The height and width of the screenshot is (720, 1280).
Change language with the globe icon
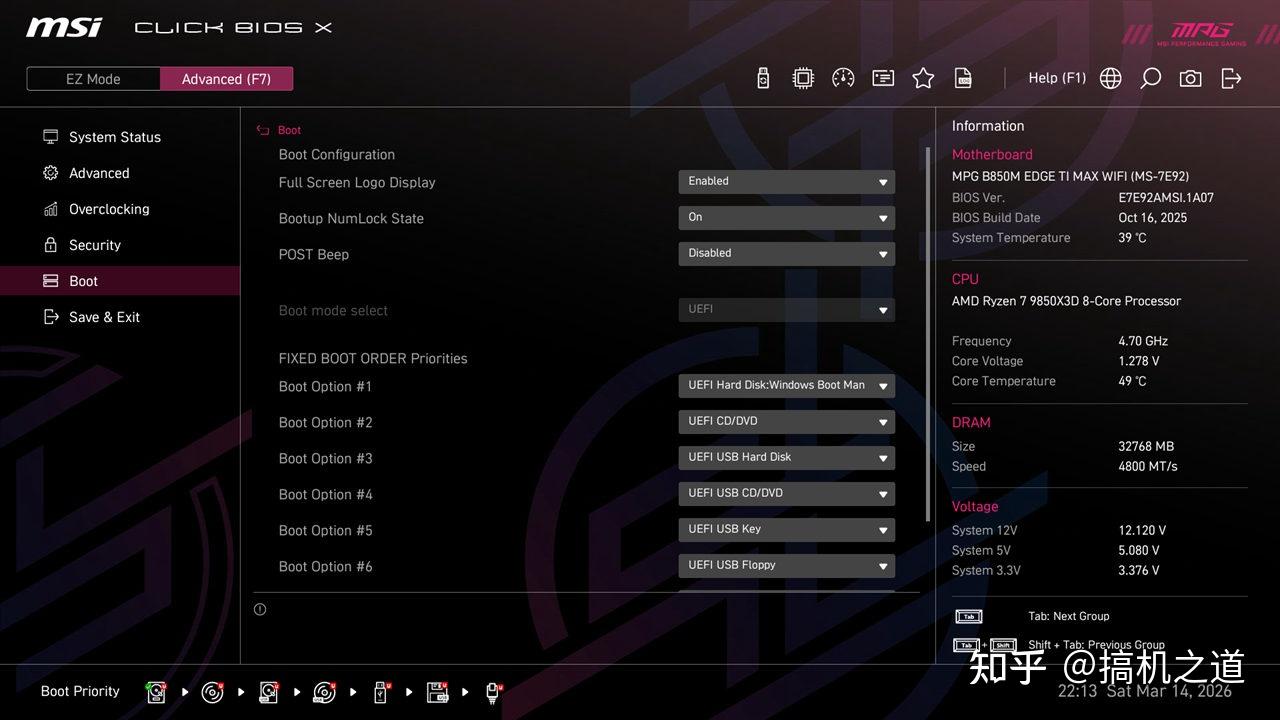[x=1110, y=78]
